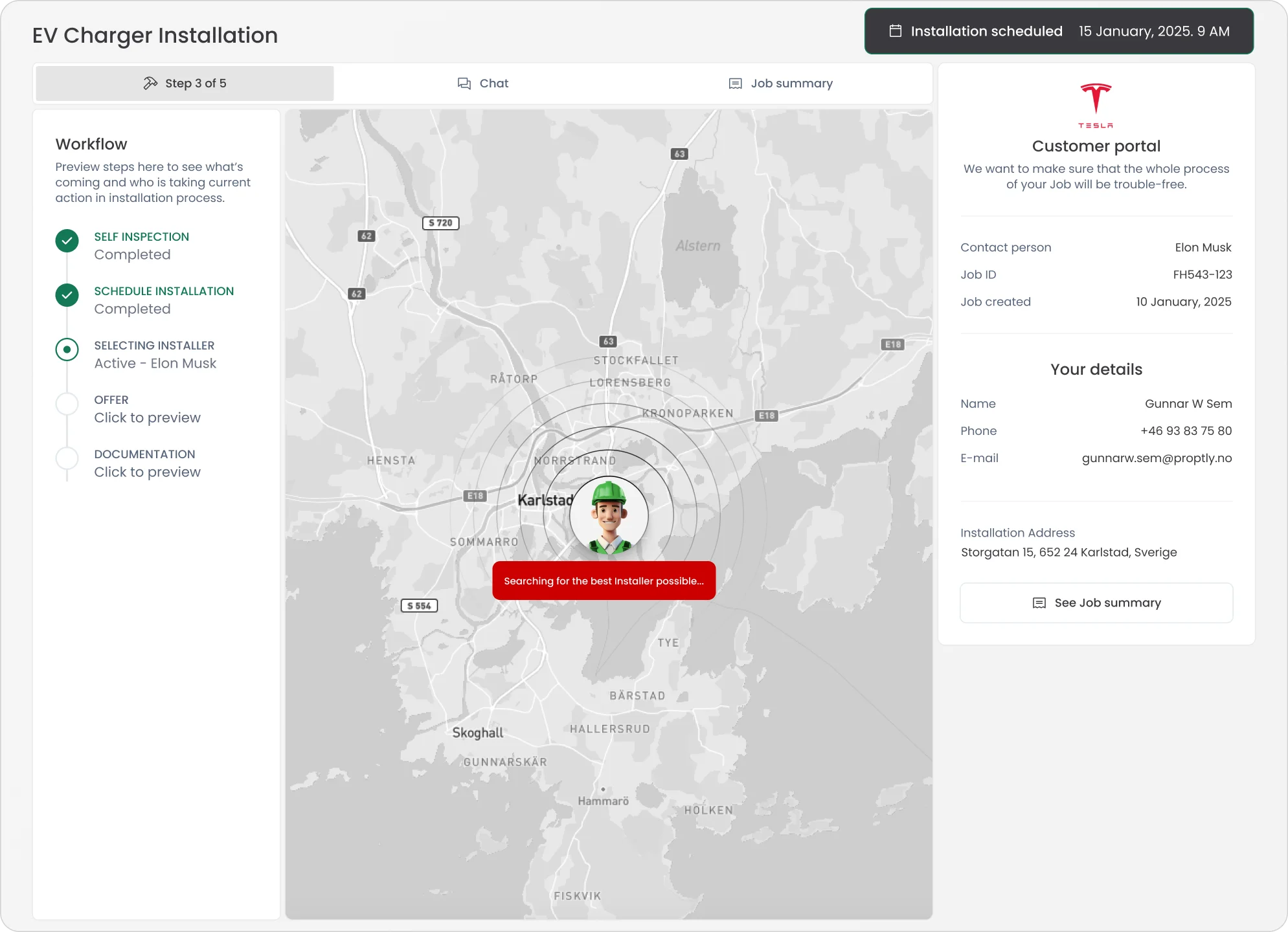The width and height of the screenshot is (1288, 932).
Task: Click the green checkmark for Schedule Installation
Action: coord(67,295)
